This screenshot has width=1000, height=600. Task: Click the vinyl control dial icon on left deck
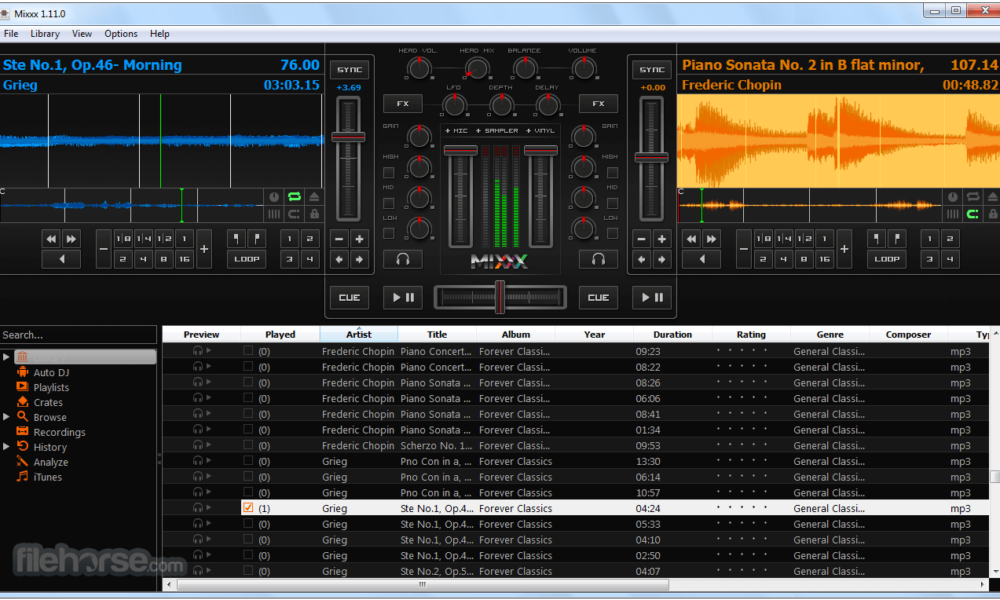pos(274,197)
